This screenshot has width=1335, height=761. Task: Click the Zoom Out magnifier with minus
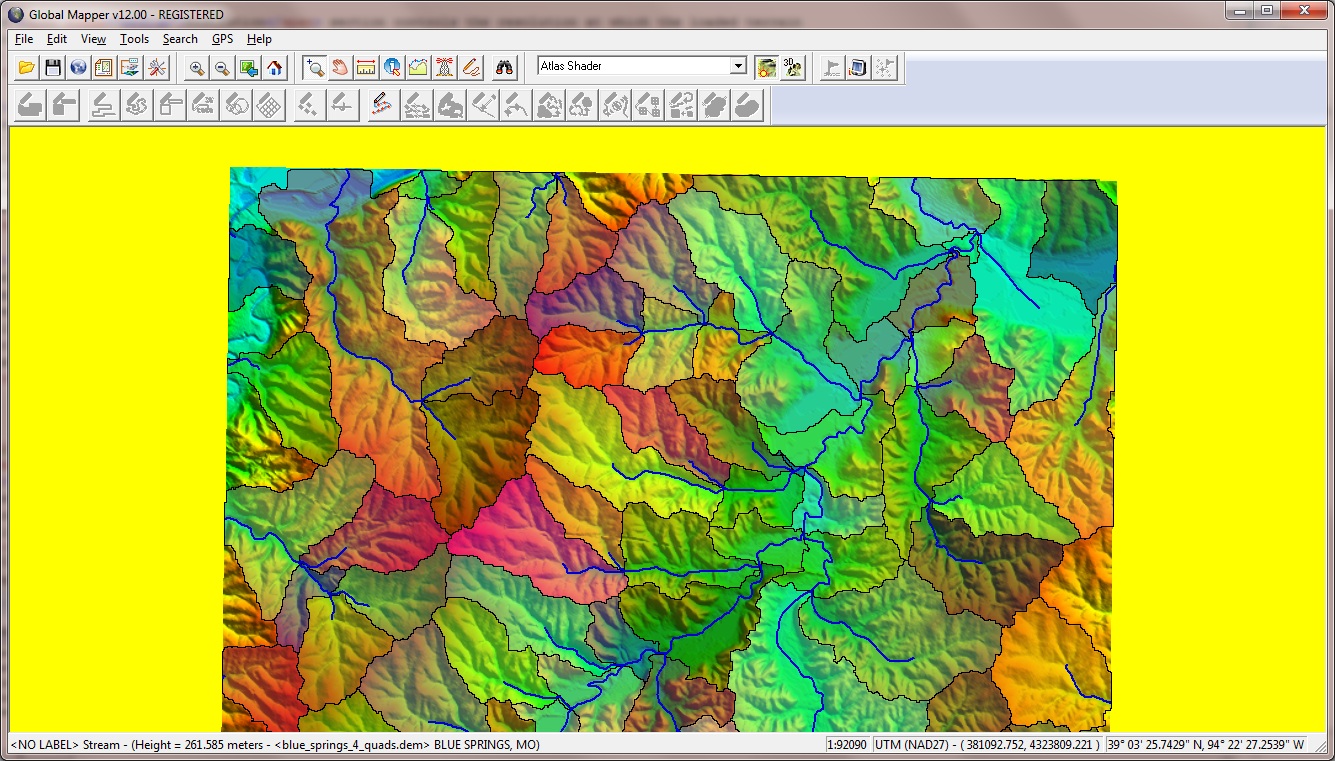click(222, 68)
